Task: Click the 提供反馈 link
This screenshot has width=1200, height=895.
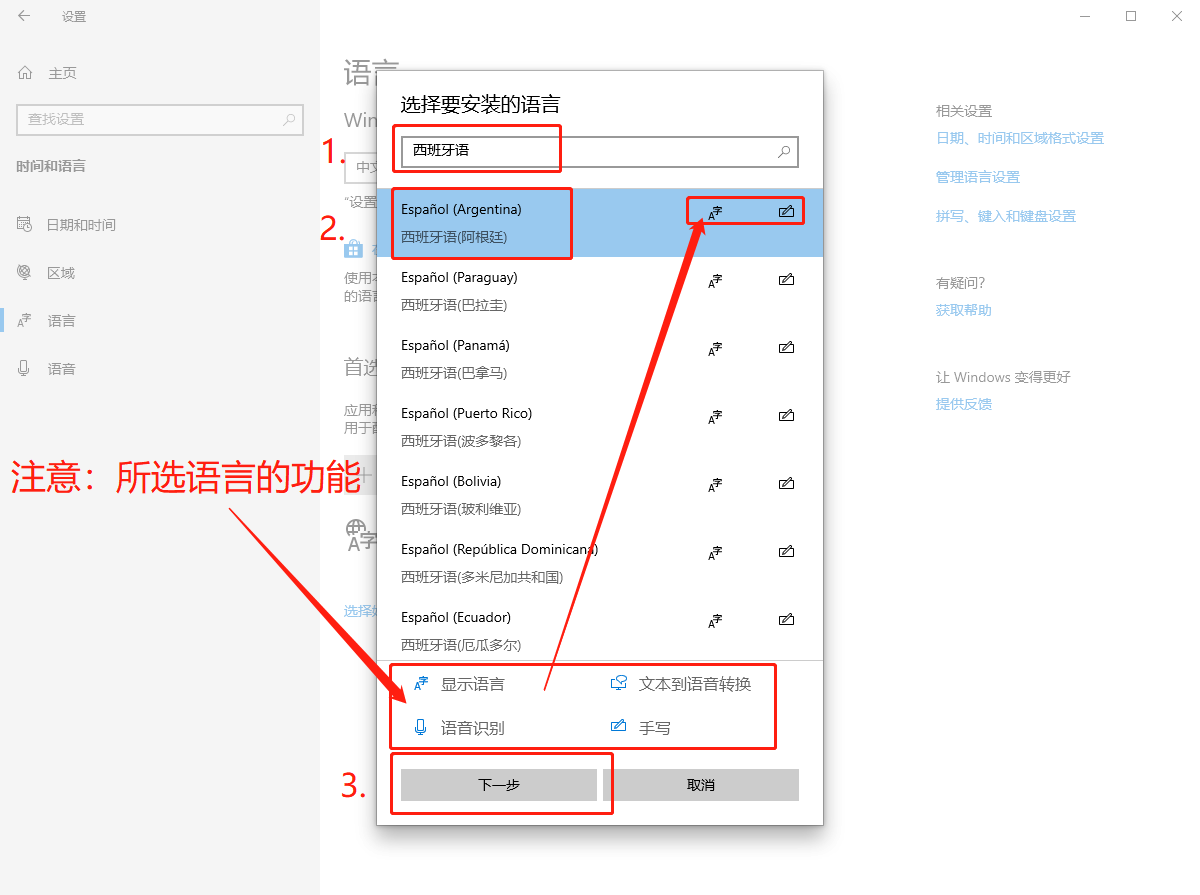Action: click(964, 404)
